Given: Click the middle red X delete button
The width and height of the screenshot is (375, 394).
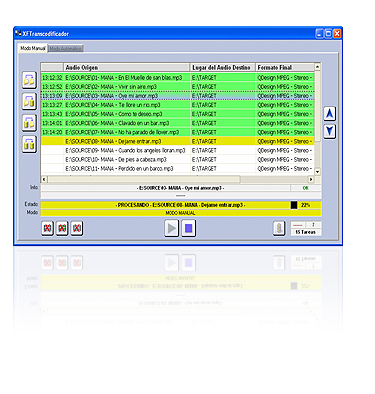Looking at the screenshot, I should (62, 228).
